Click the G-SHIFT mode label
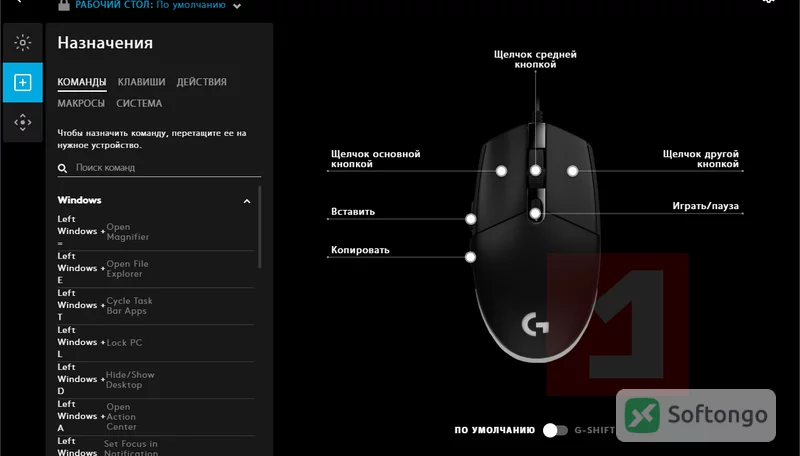The height and width of the screenshot is (456, 800). [x=594, y=430]
